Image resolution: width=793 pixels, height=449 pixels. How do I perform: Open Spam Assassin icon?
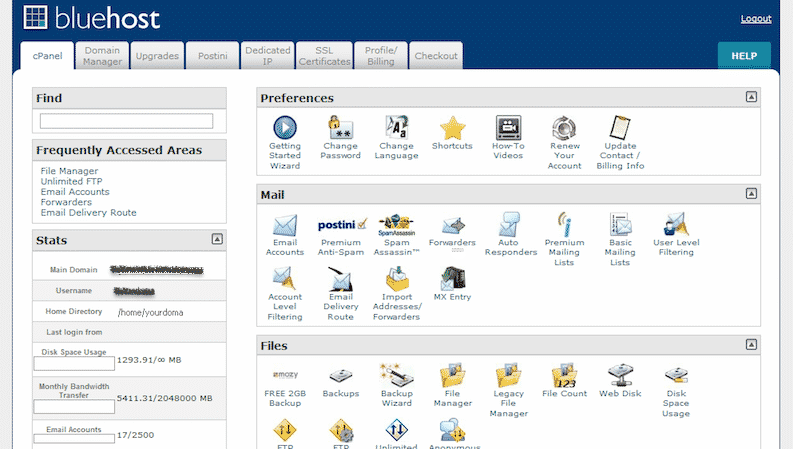tap(396, 225)
